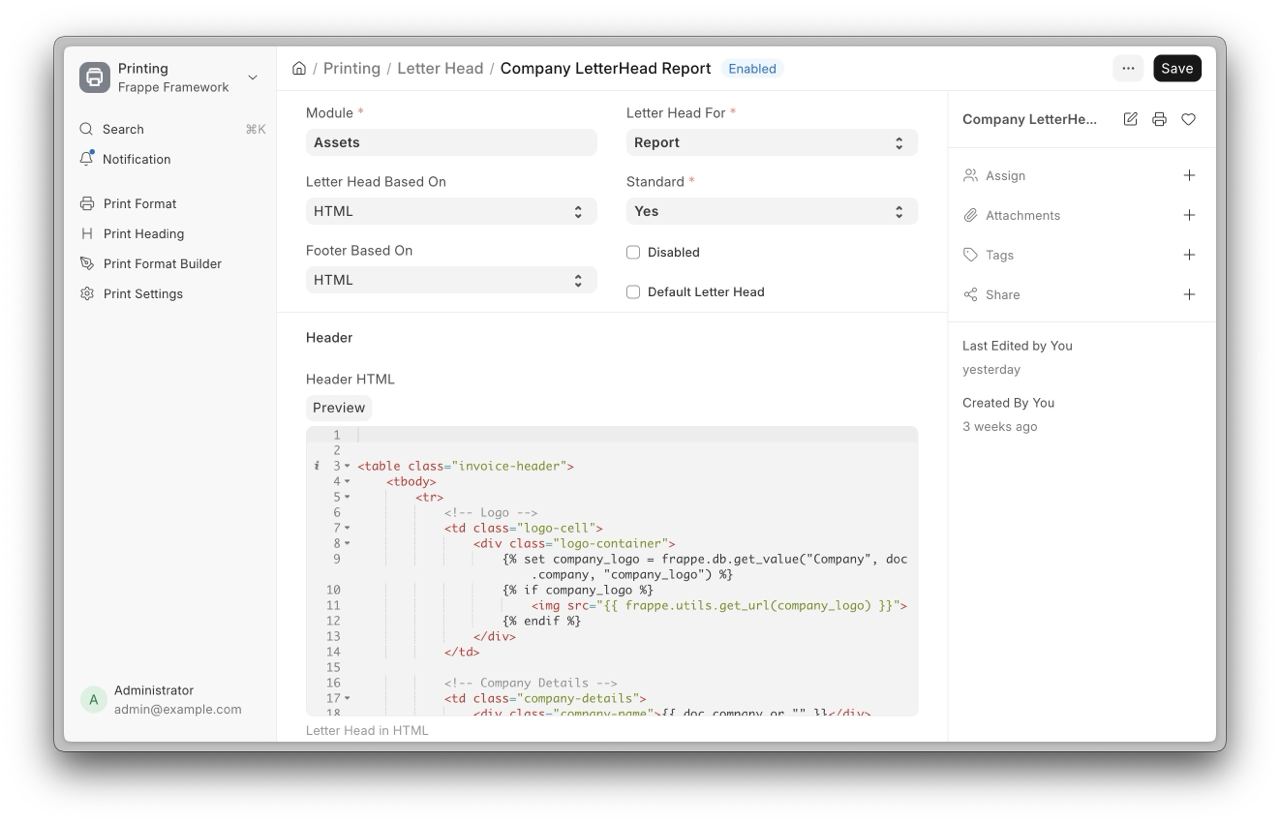Click the Module input field
Screen dimensions: 1280x823
(x=450, y=143)
